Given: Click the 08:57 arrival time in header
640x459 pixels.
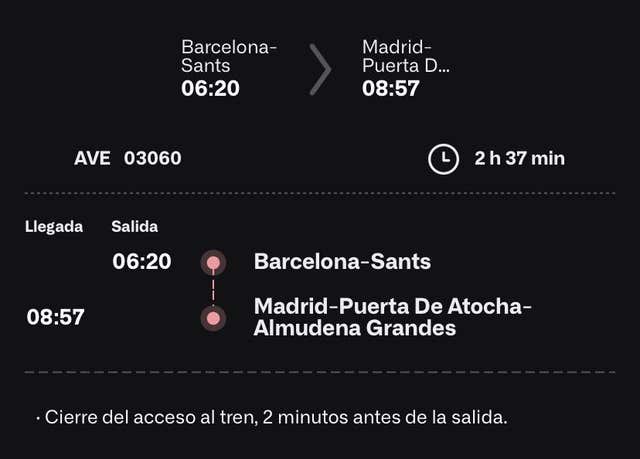Looking at the screenshot, I should [x=391, y=88].
